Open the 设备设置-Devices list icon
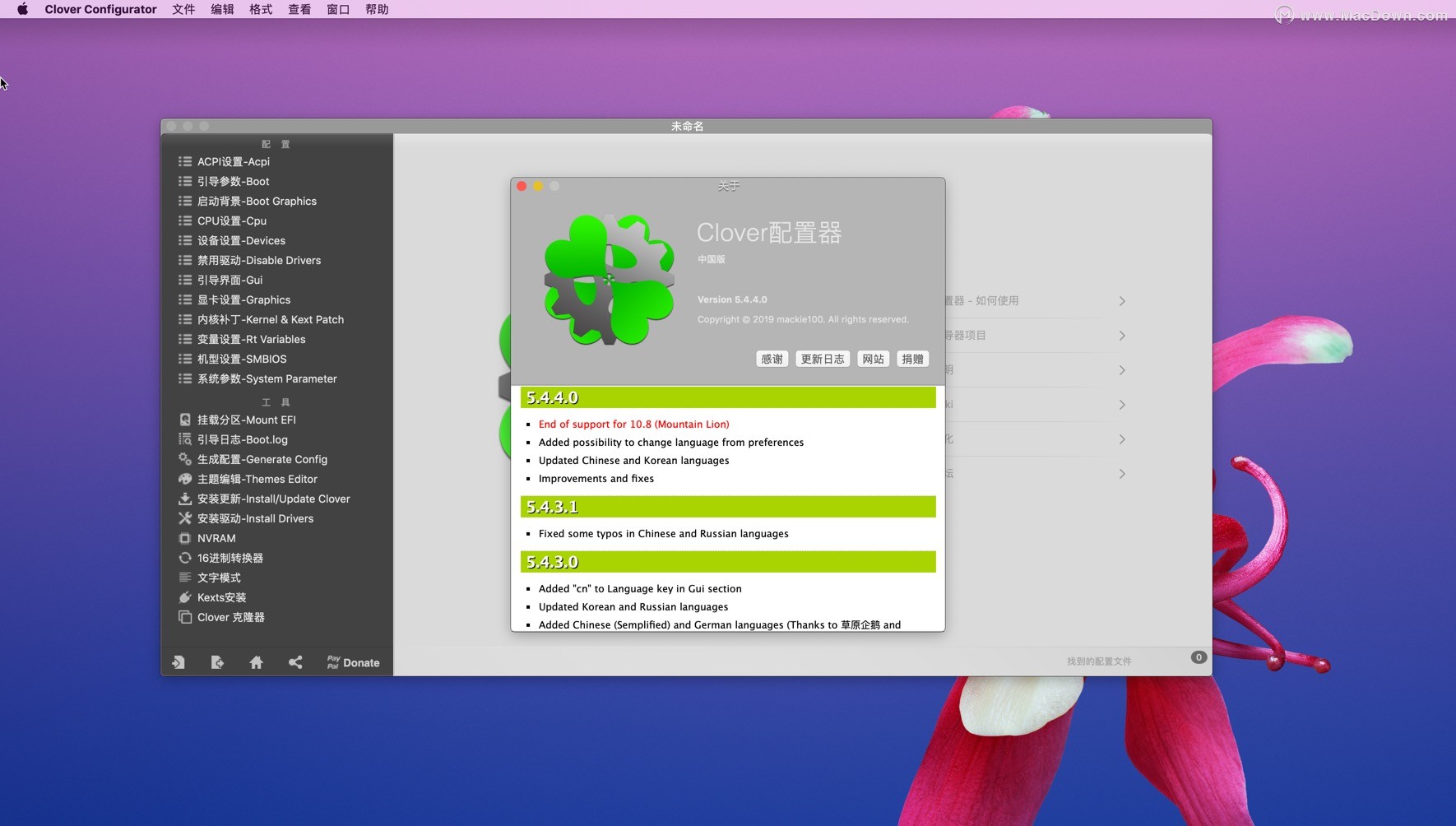Screen dimensions: 1456x826 [x=185, y=240]
